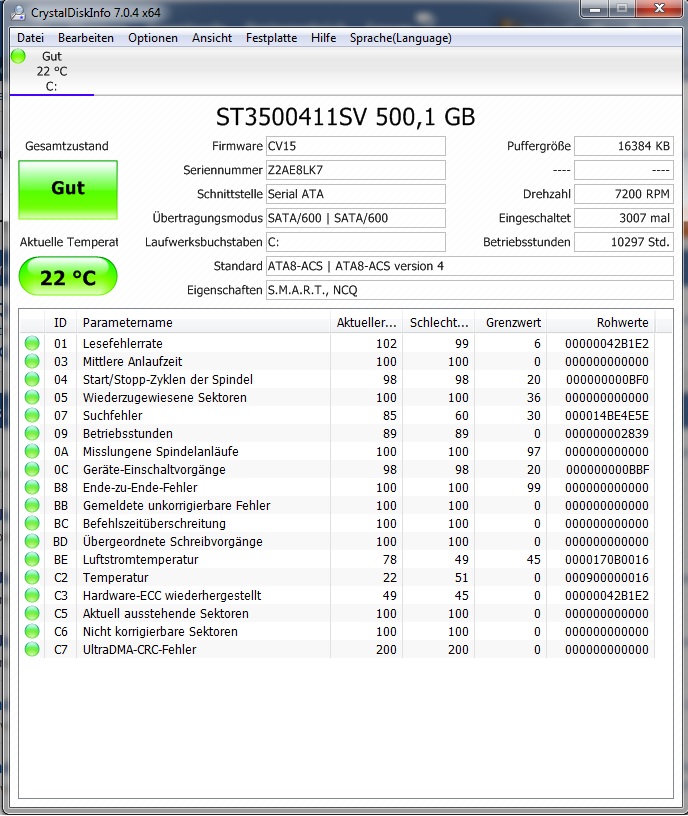Click the Betriebsstunden field 10297 Std.
Viewport: 688px width, 816px height.
coord(624,242)
